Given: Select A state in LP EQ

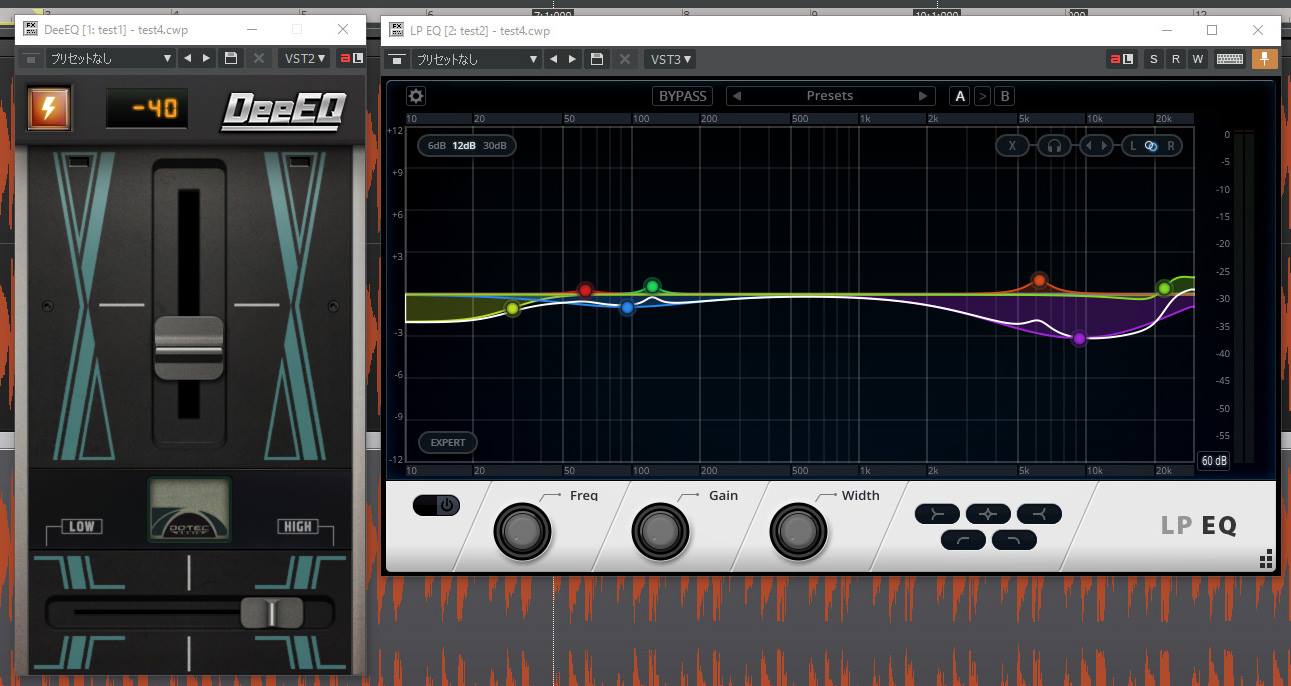Looking at the screenshot, I should (960, 96).
